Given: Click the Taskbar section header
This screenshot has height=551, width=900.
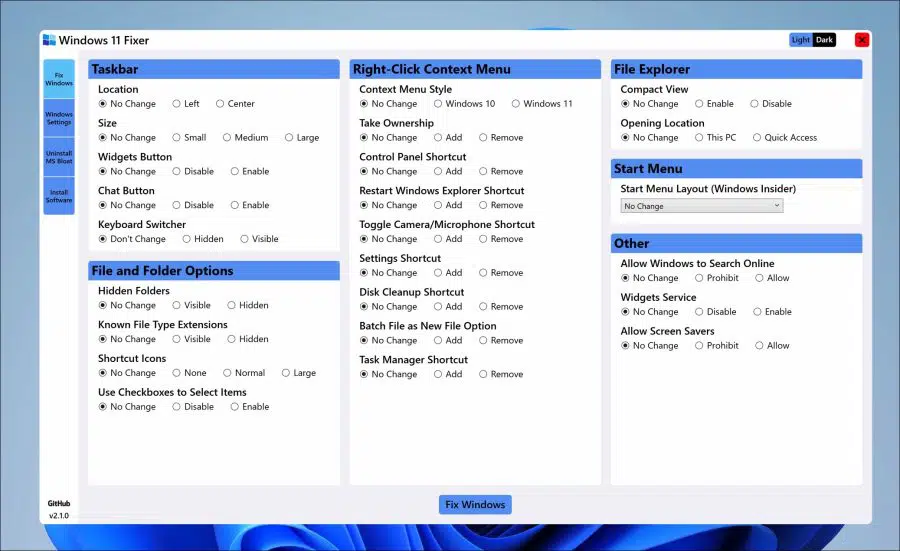Looking at the screenshot, I should point(214,69).
